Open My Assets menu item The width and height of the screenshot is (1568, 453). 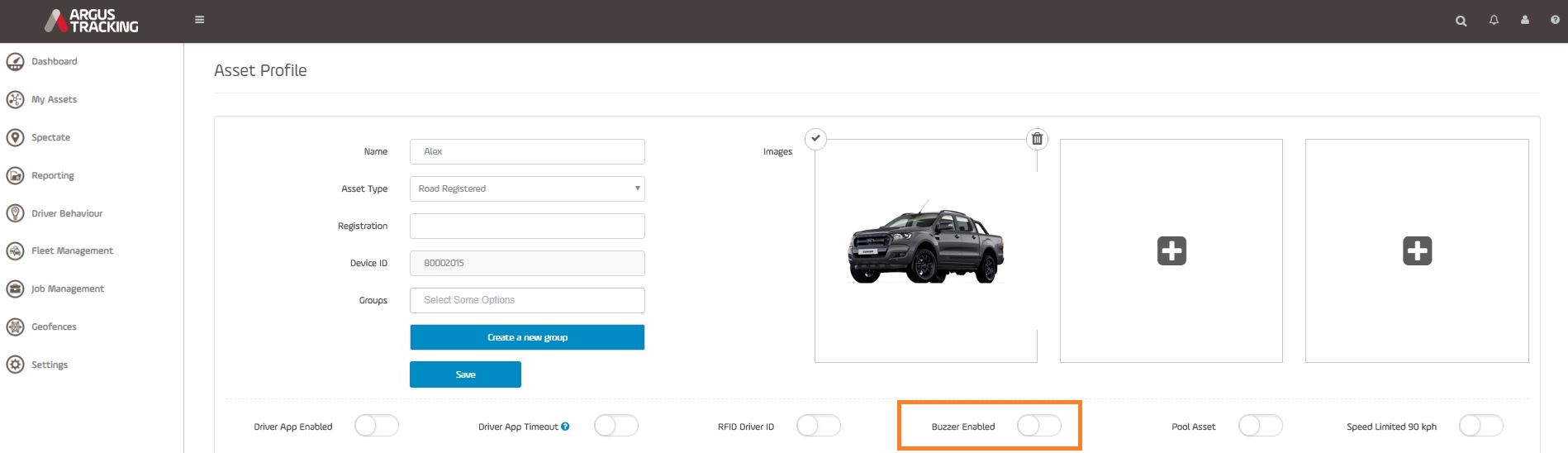click(x=54, y=99)
